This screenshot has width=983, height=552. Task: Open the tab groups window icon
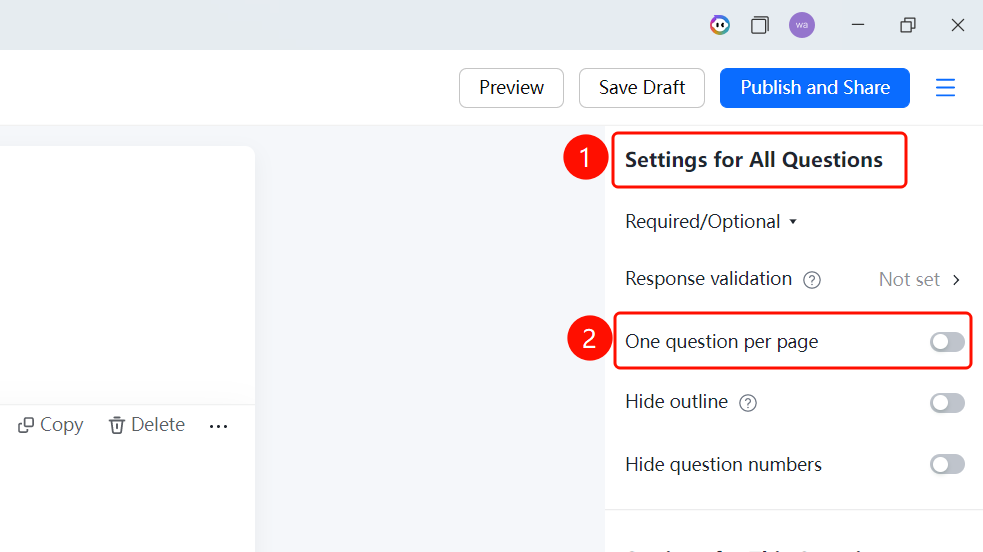760,25
